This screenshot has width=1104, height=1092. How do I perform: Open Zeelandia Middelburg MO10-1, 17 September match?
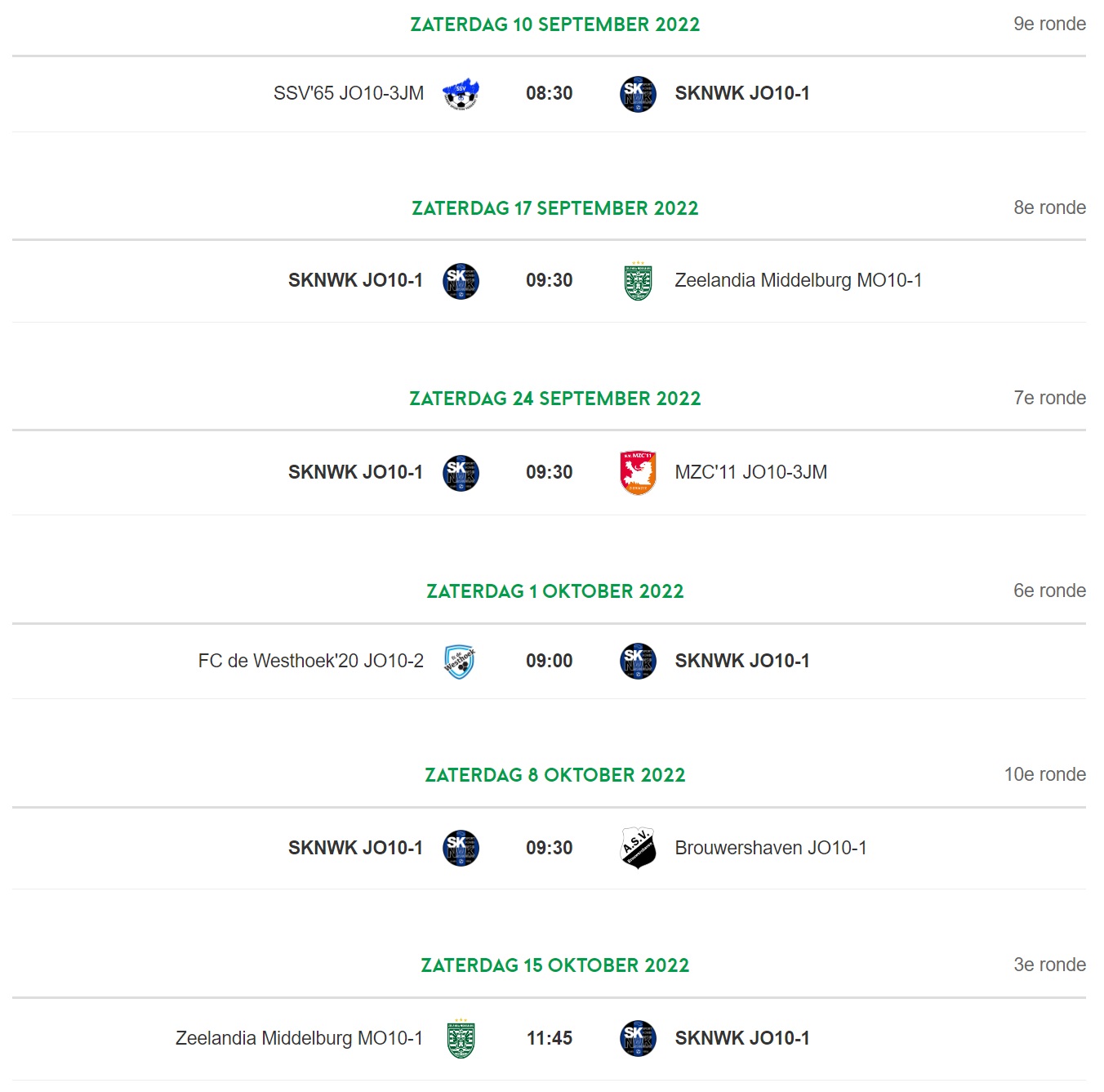click(x=799, y=280)
